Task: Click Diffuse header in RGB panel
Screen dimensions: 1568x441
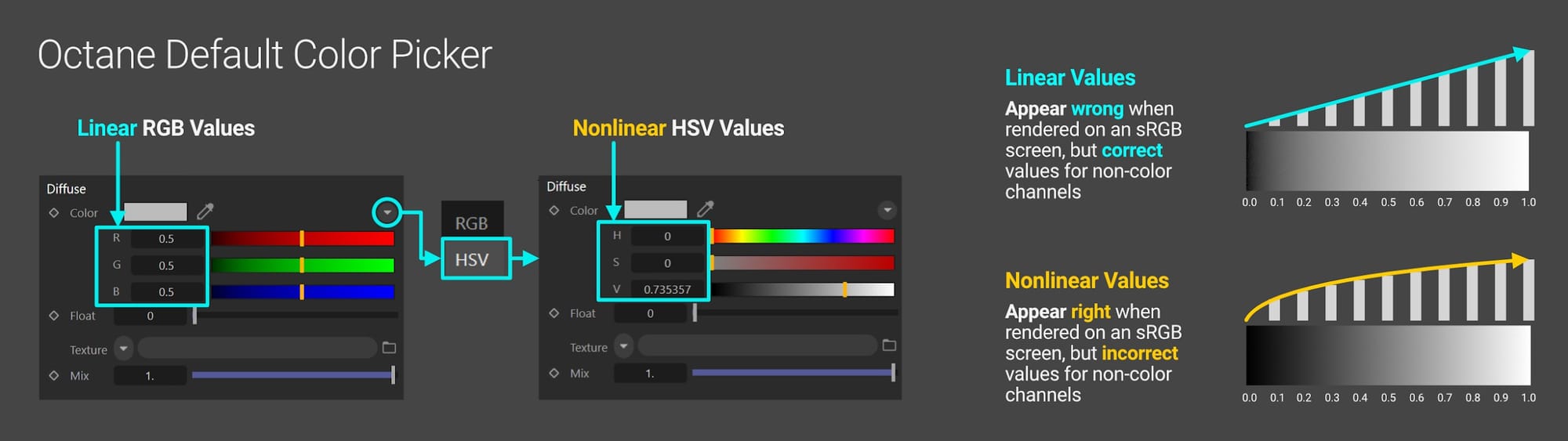Action: (67, 189)
